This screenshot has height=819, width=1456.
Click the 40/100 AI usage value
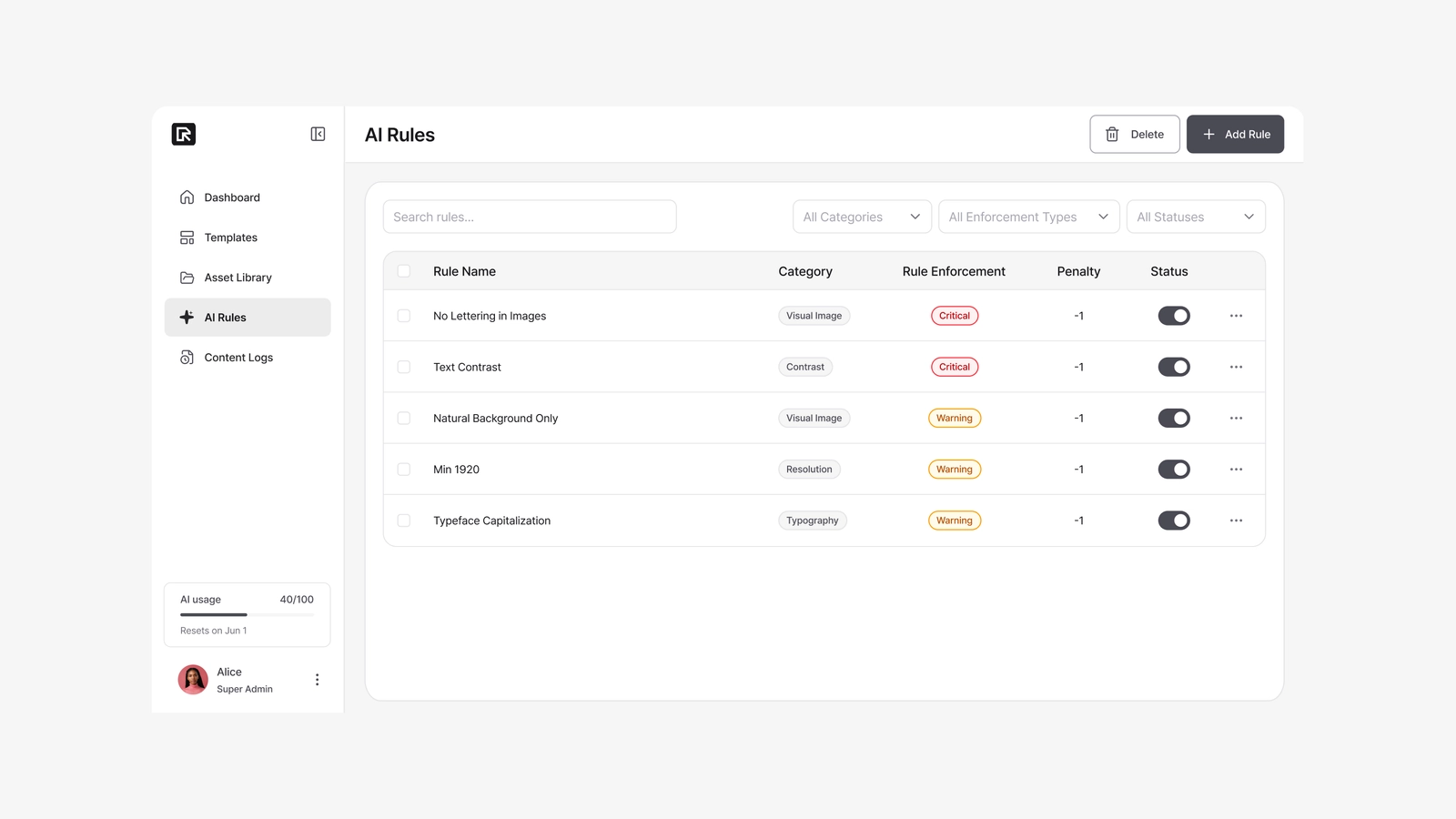tap(297, 600)
